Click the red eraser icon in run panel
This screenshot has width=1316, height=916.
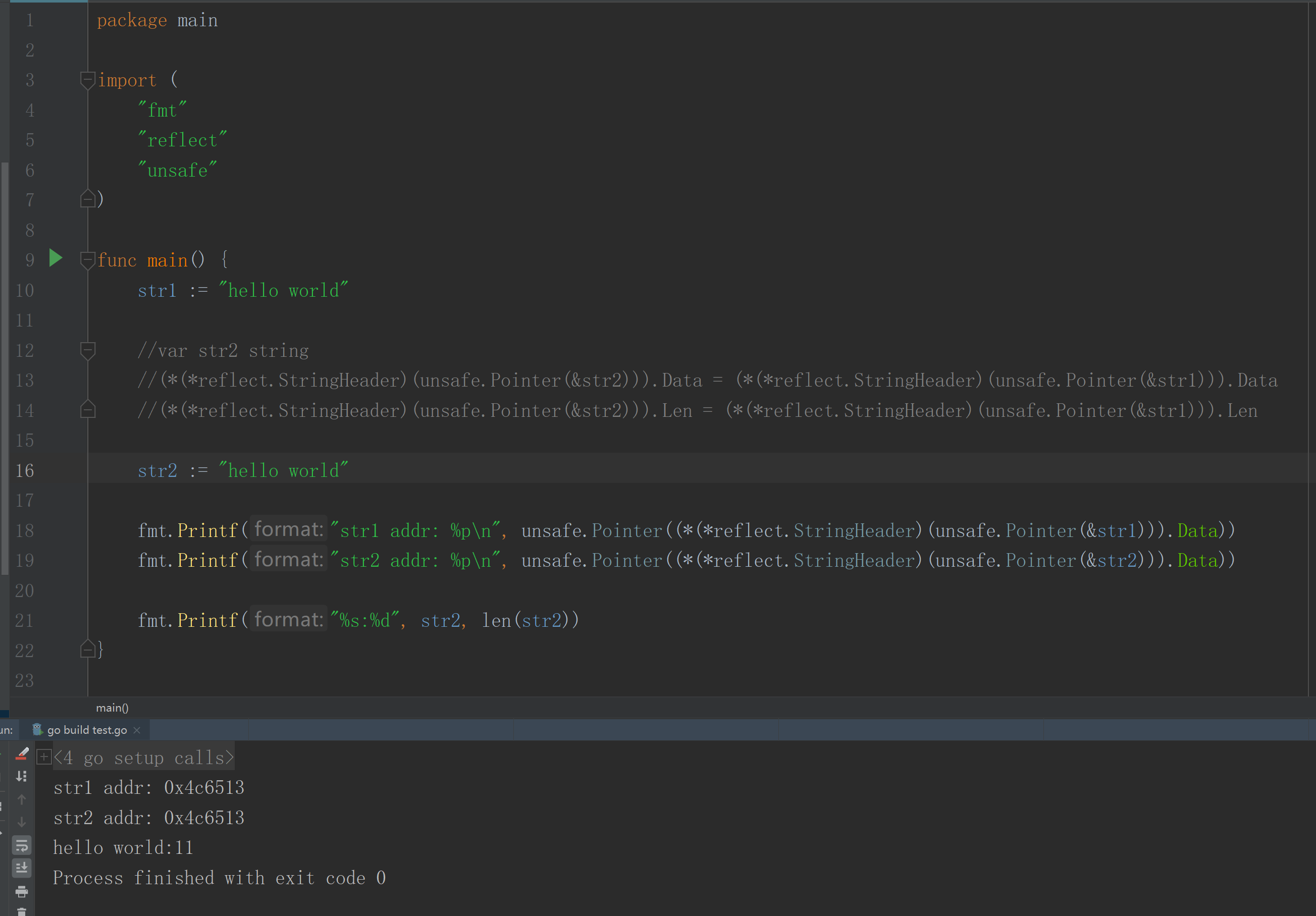click(22, 754)
